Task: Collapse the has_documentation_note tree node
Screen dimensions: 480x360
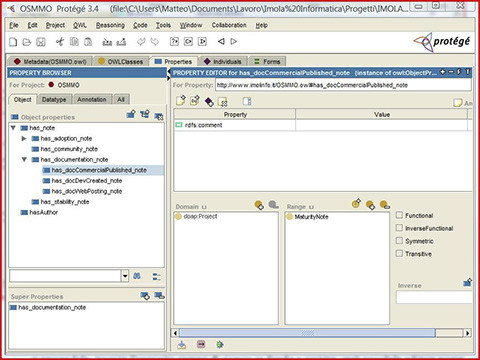Action: pos(24,159)
